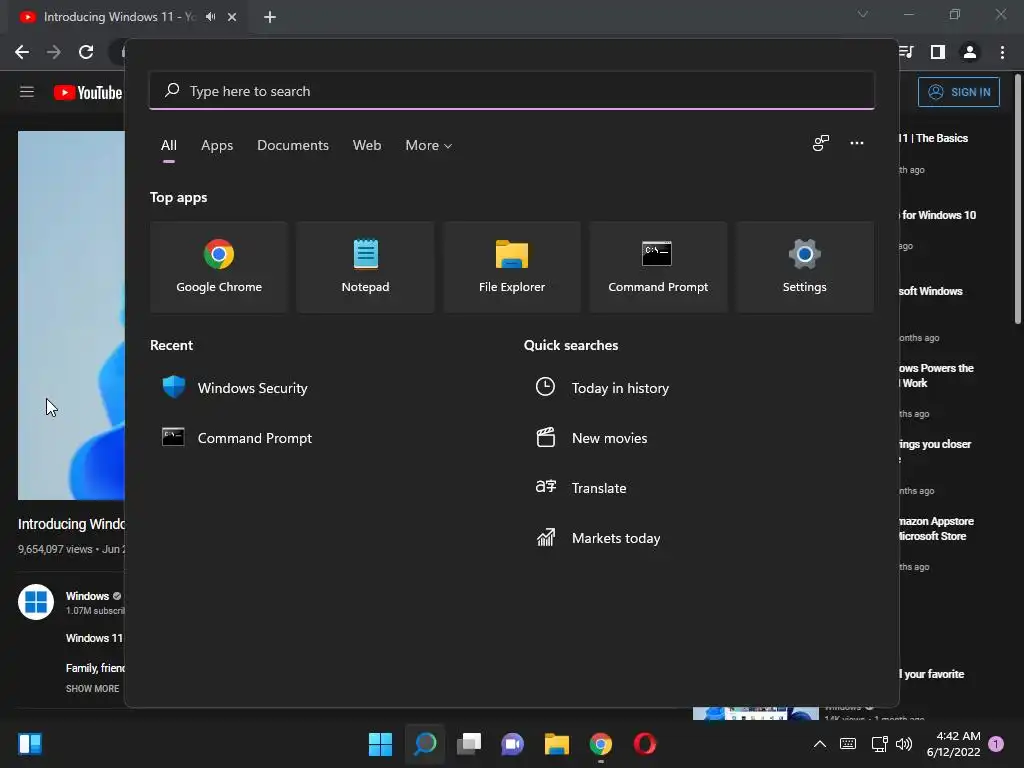Open Chrome side panel icon
This screenshot has height=768, width=1024.
pos(938,52)
